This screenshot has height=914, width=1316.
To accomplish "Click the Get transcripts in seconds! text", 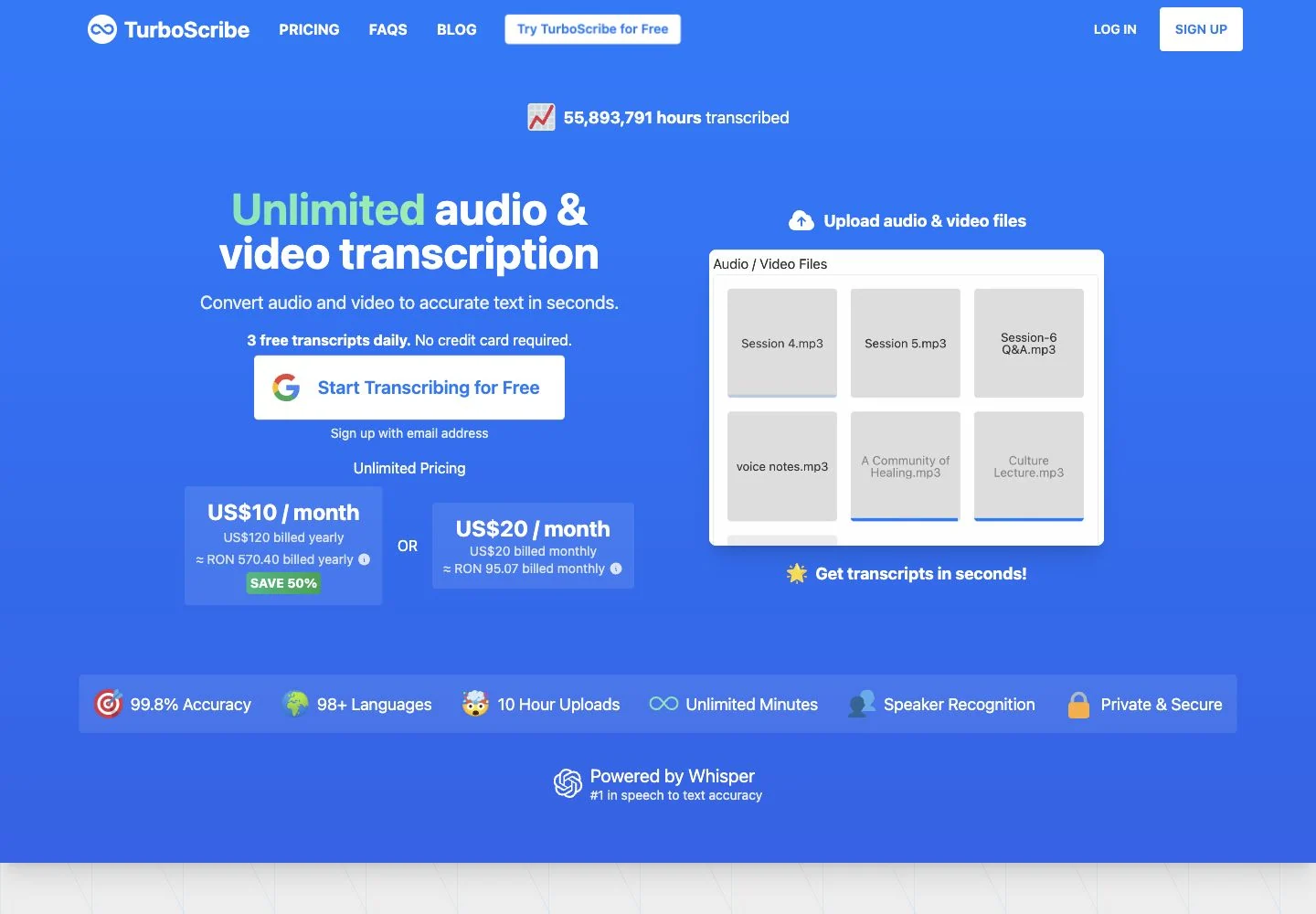I will tap(921, 573).
